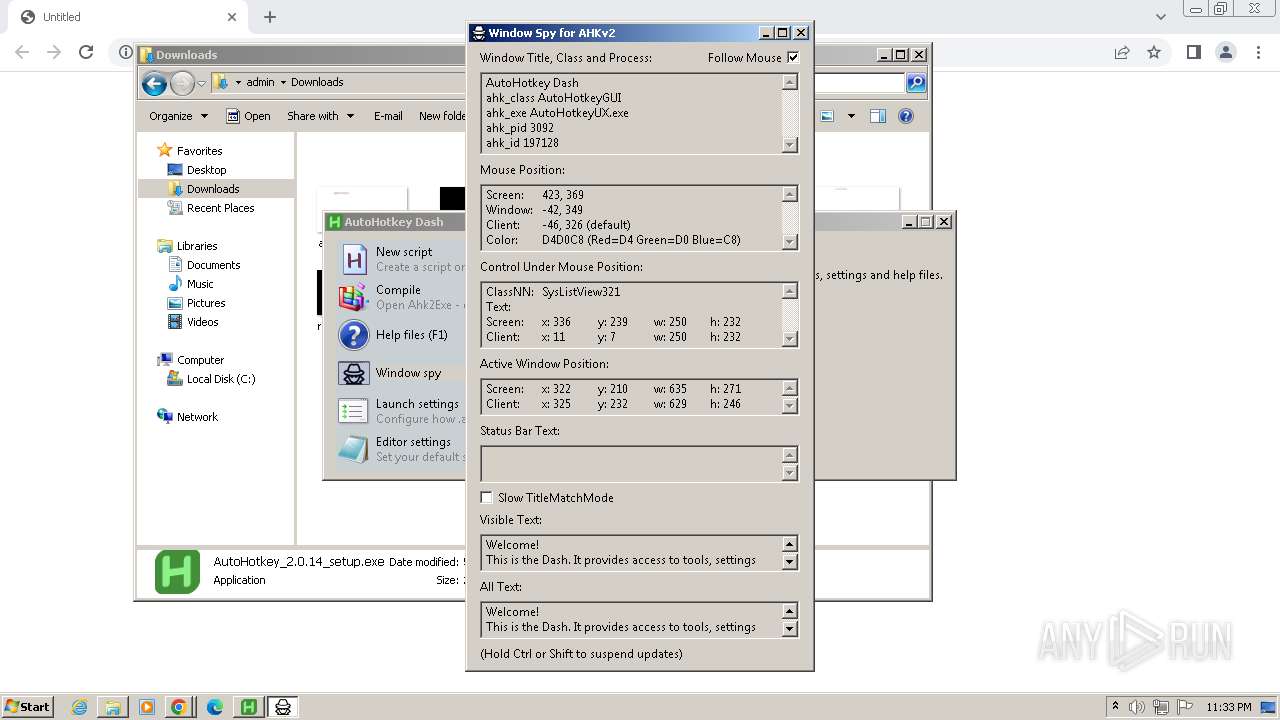Screen dimensions: 1280x720
Task: Click Visible Text scrollbar down arrow
Action: coord(790,562)
